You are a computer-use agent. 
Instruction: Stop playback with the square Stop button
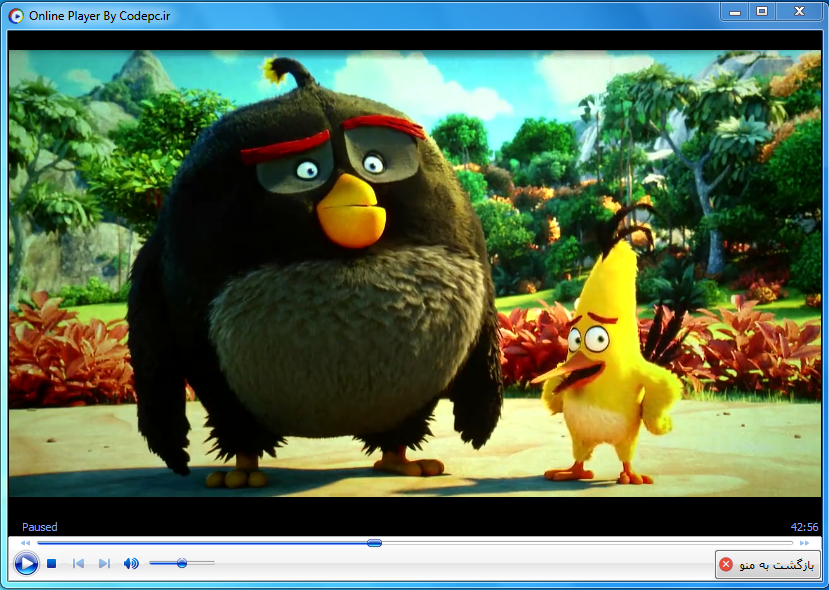pos(51,564)
